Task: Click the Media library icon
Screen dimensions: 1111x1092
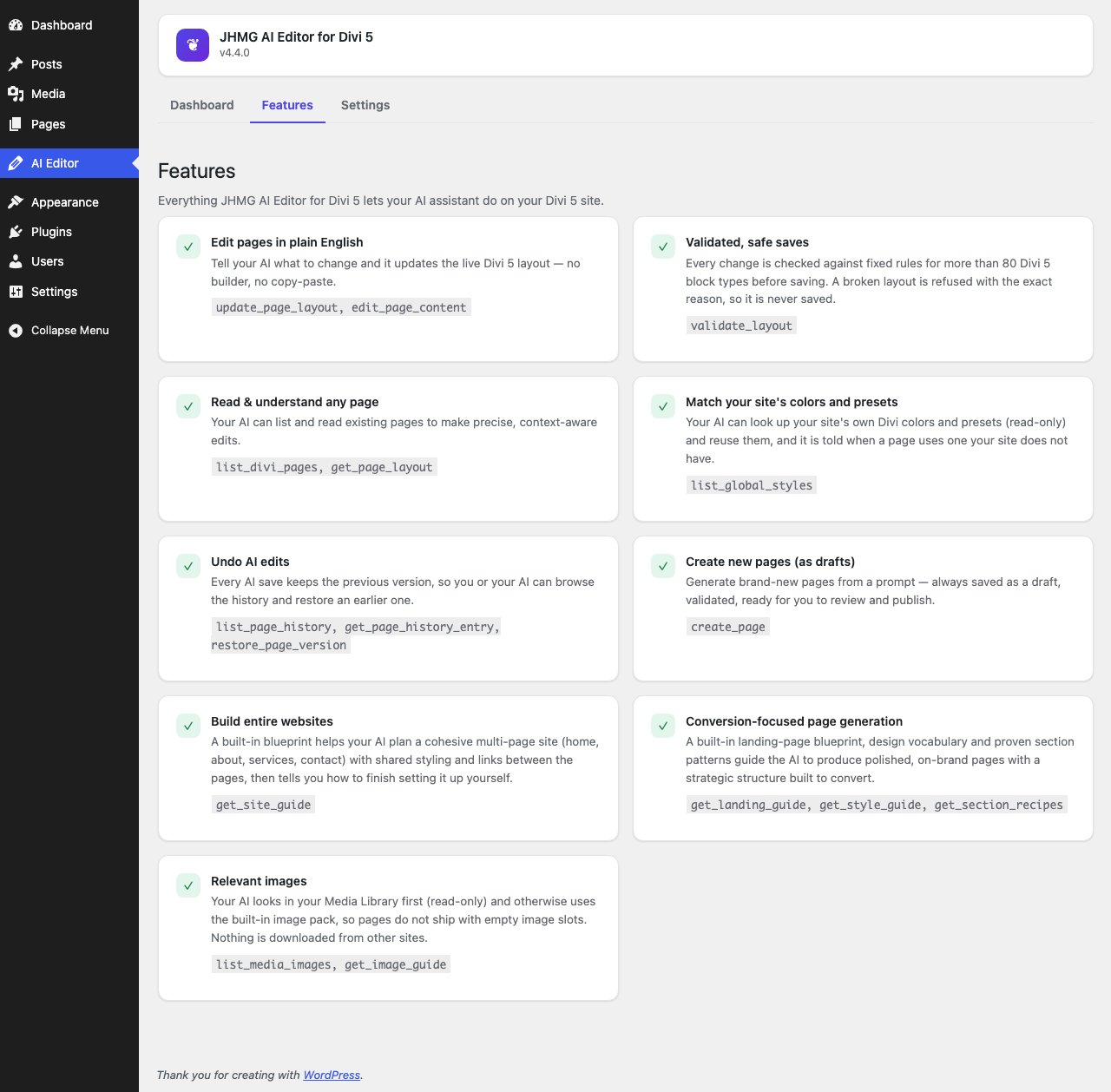Action: coord(16,94)
